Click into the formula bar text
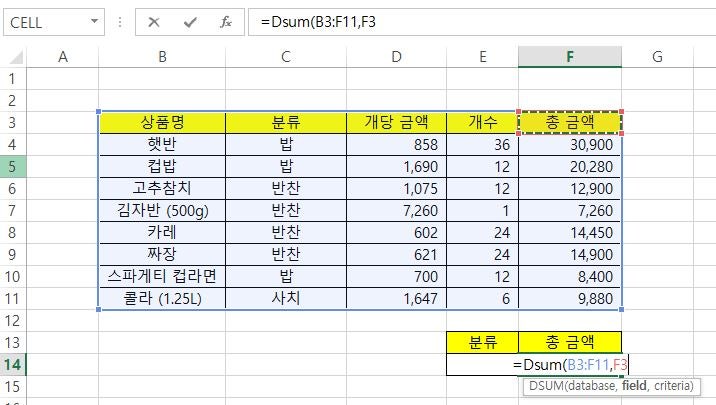716x405 pixels. tap(482, 22)
